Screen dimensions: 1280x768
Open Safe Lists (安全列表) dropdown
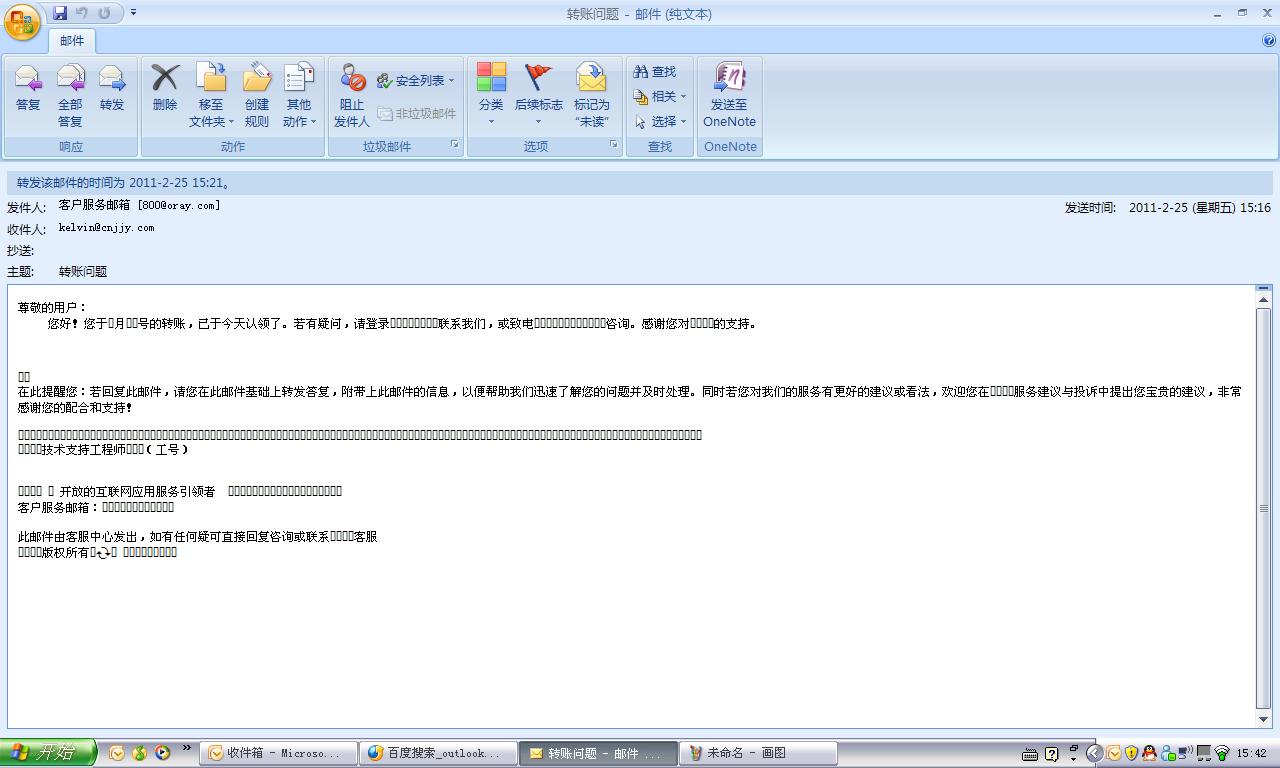(416, 80)
